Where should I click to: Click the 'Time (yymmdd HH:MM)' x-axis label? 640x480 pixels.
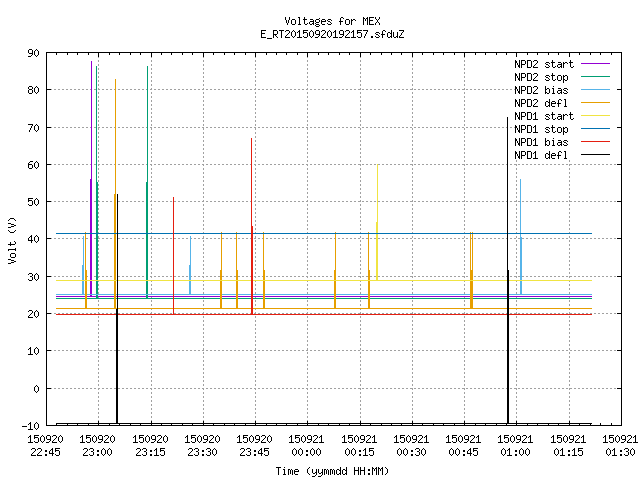[332, 471]
